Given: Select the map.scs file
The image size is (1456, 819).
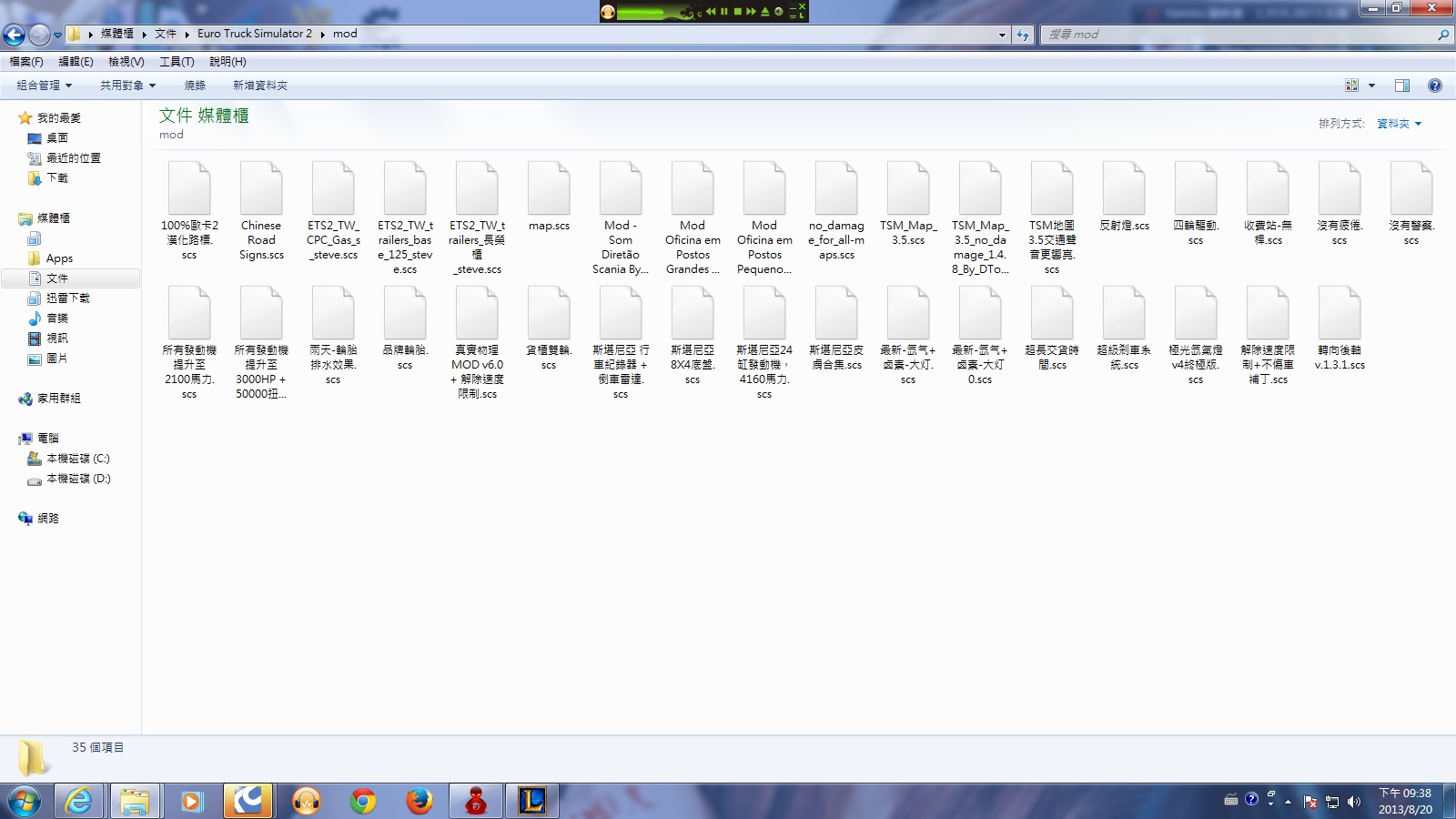Looking at the screenshot, I should [x=549, y=198].
